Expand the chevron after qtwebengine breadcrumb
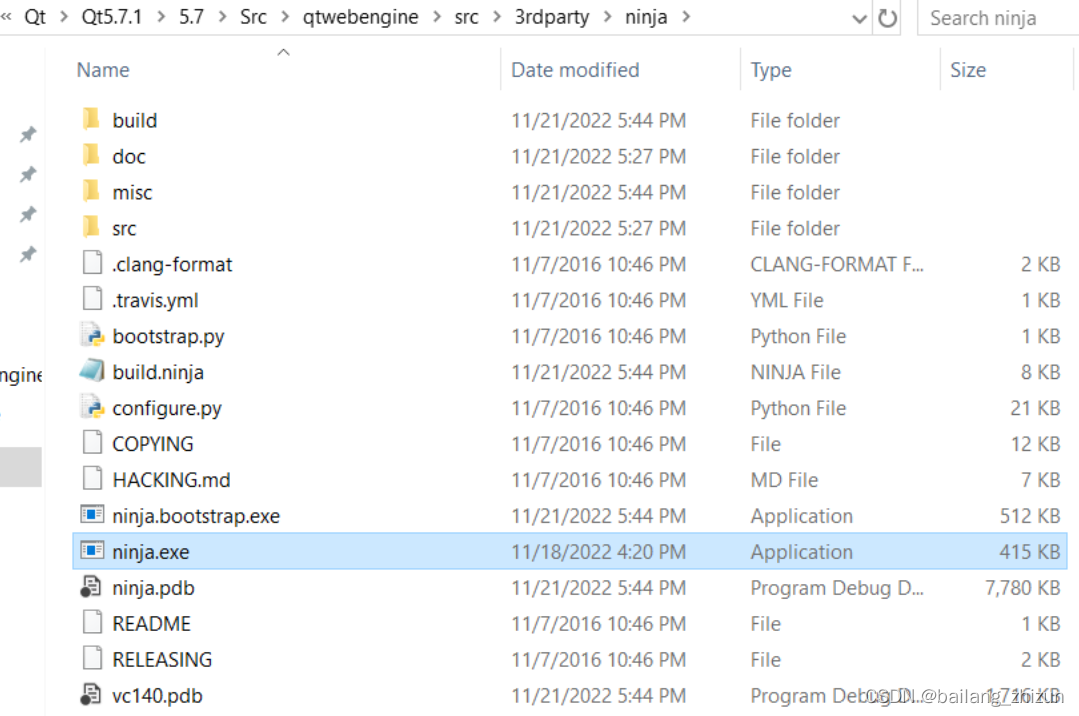This screenshot has width=1079, height=716. 437,17
